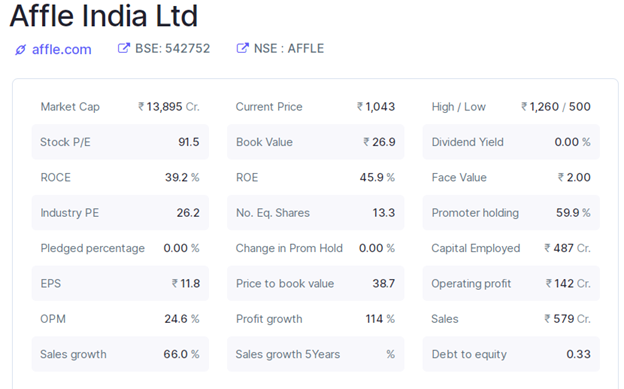Select the Book Value cell

pos(316,142)
